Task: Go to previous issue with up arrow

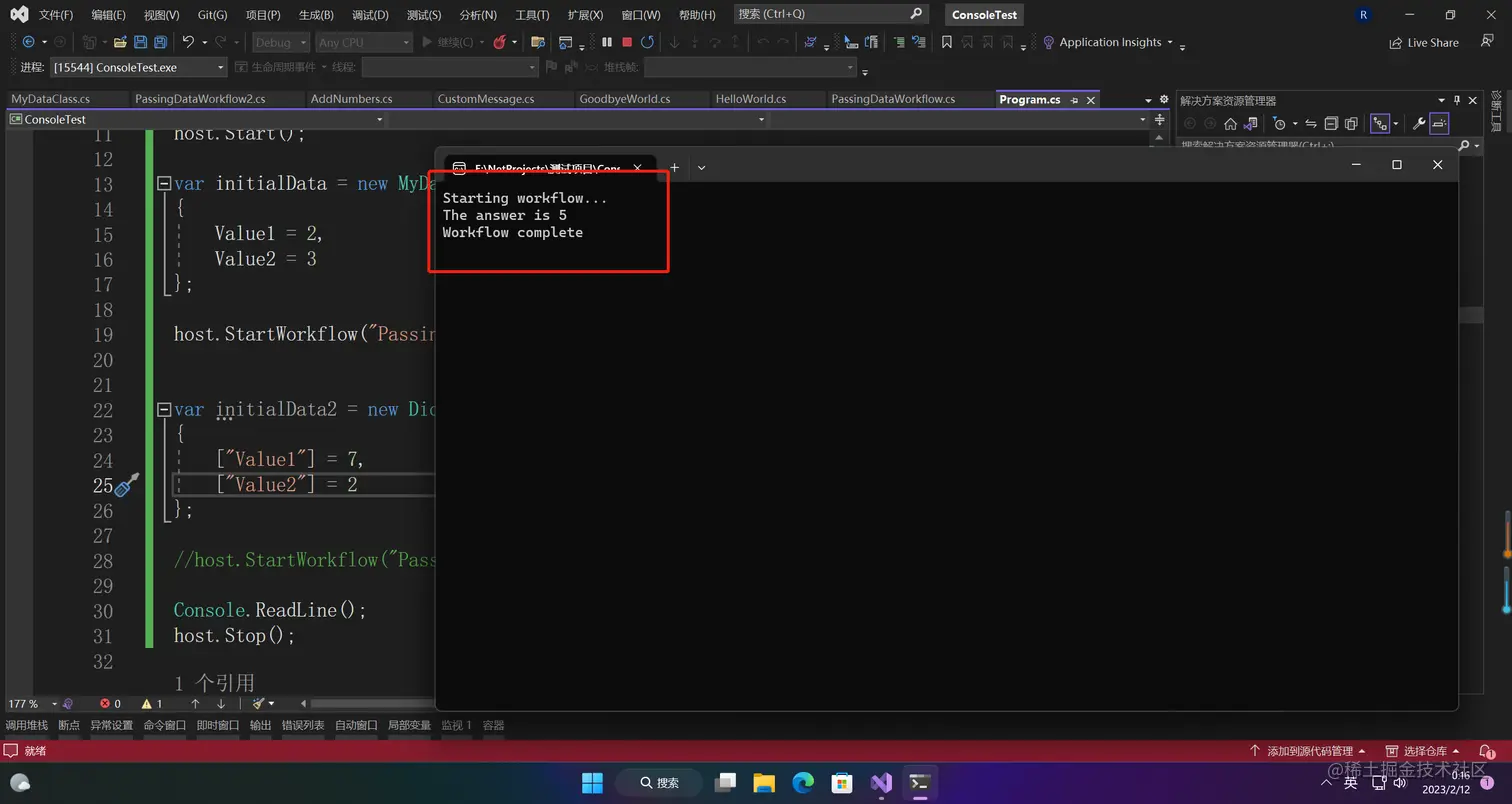Action: [x=195, y=704]
